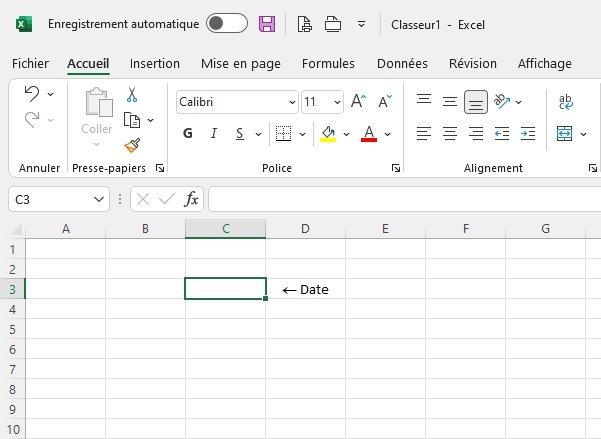Turn on the Enregistrement automatique switch
Image resolution: width=601 pixels, height=439 pixels.
[226, 24]
